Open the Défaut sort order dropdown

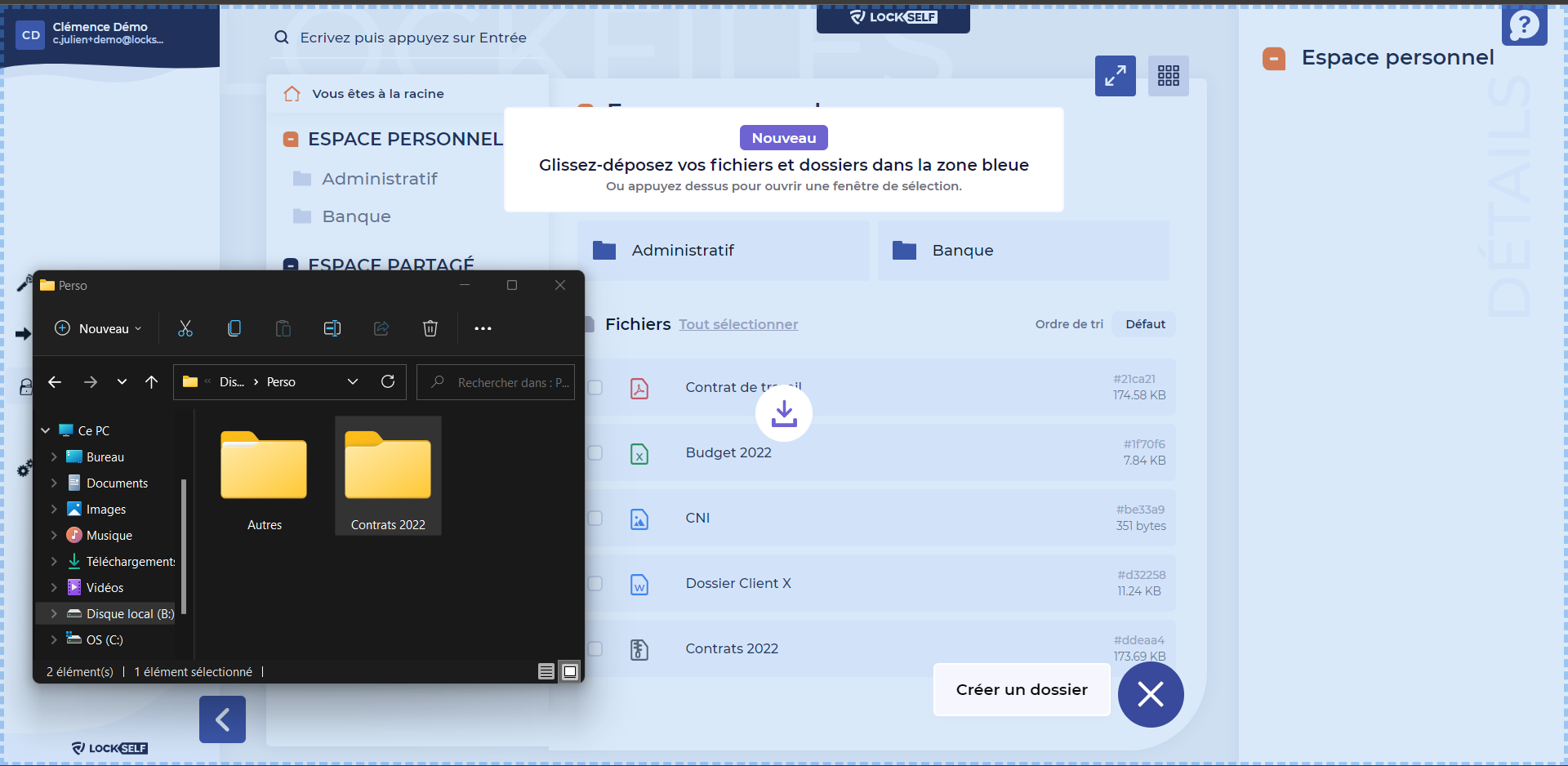(1145, 324)
